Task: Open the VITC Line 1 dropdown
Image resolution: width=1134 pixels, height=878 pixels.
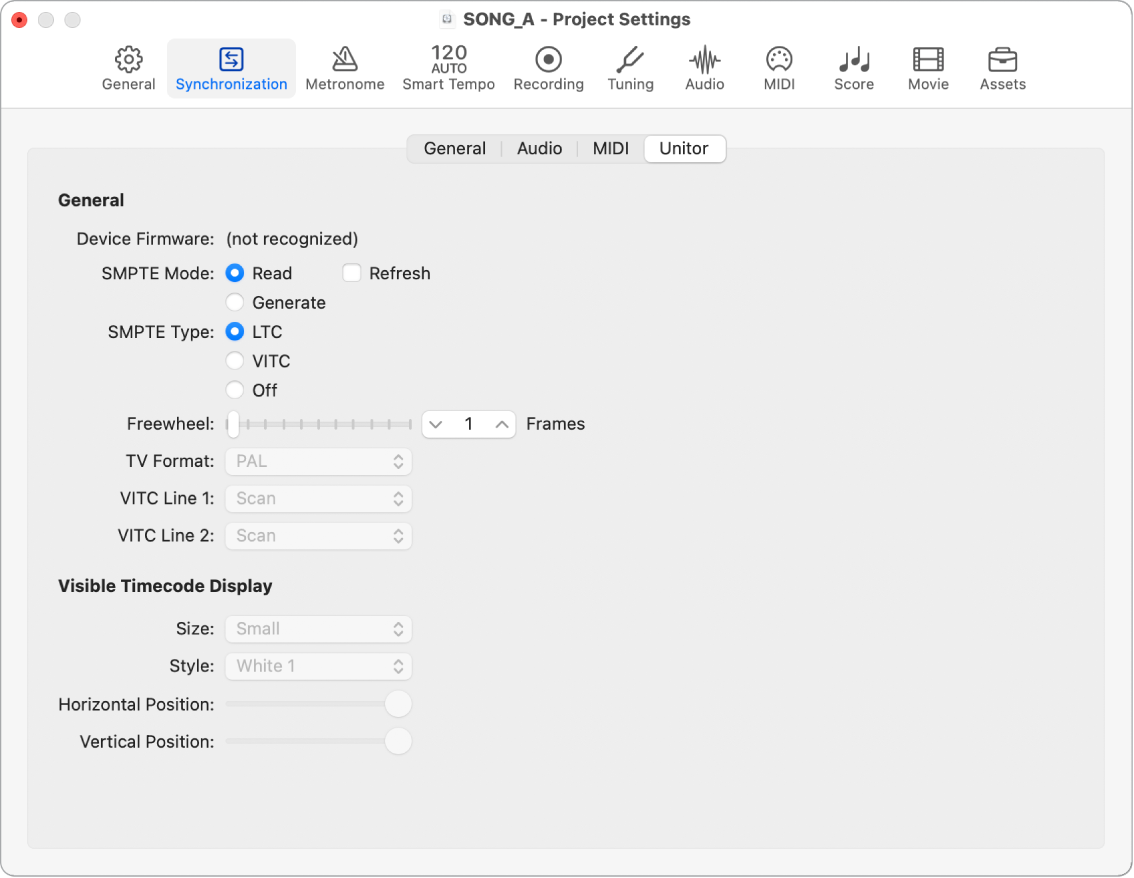Action: point(318,498)
